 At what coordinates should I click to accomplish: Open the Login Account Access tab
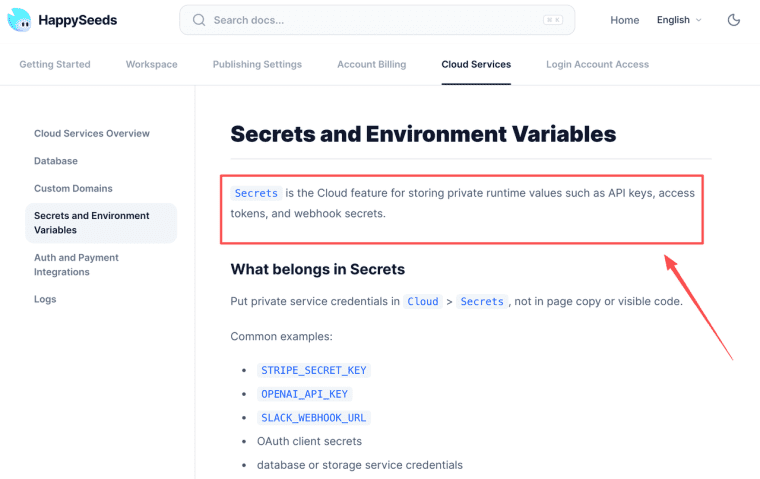tap(598, 64)
